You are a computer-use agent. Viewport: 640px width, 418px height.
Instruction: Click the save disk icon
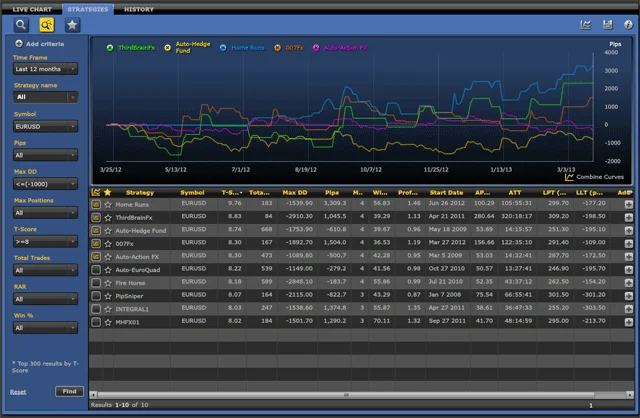(608, 25)
